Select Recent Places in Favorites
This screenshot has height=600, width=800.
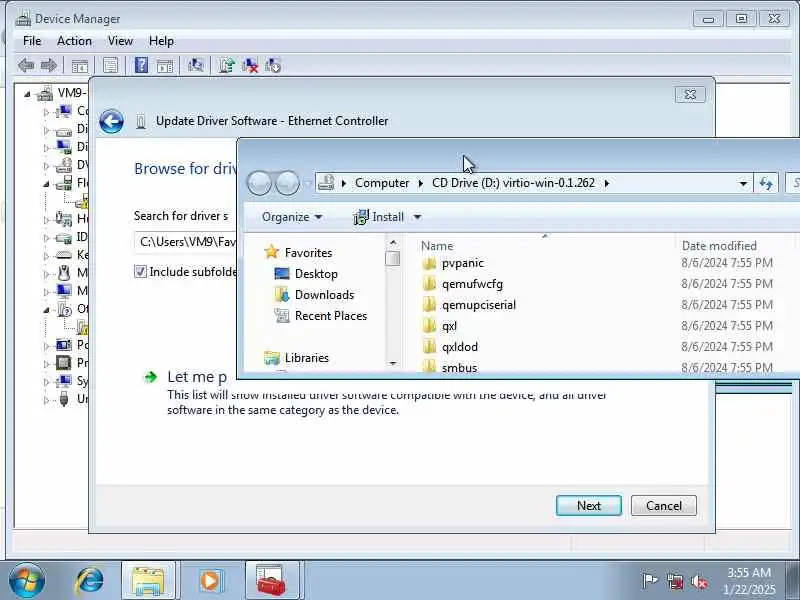[331, 316]
